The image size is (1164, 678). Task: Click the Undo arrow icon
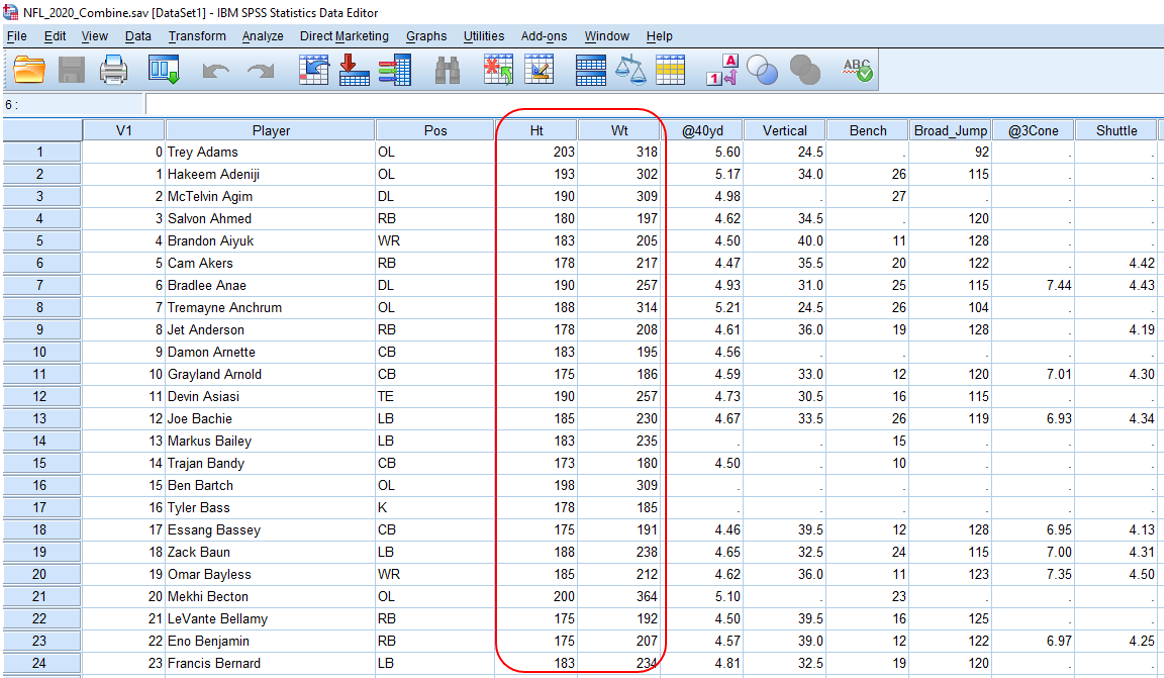pyautogui.click(x=217, y=71)
